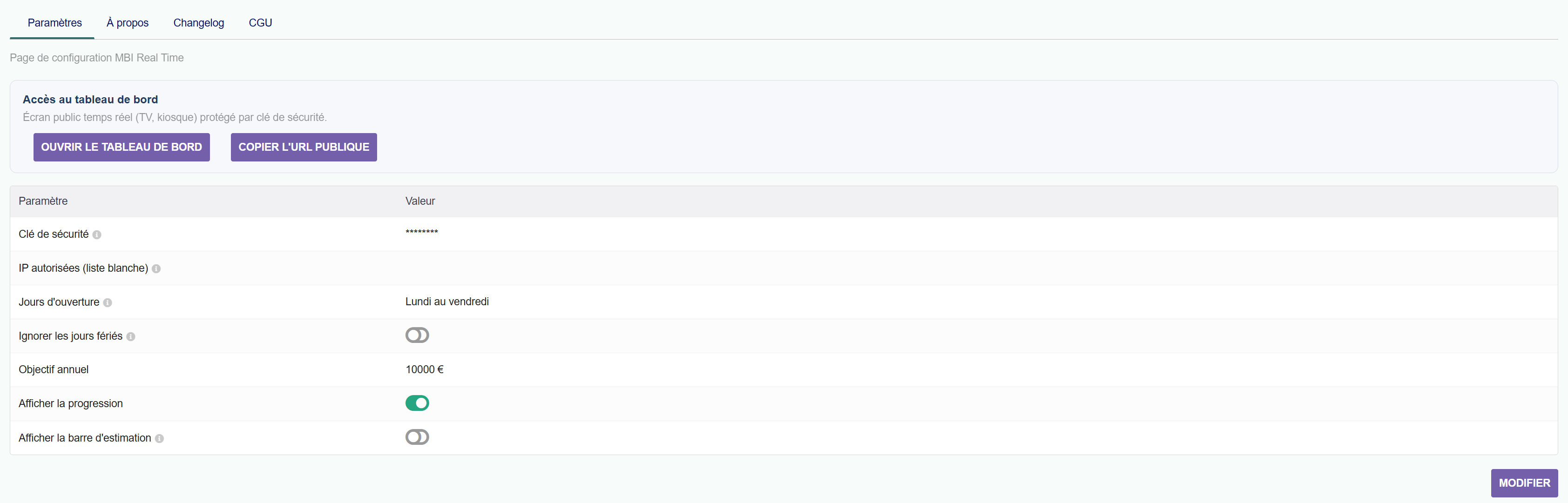The width and height of the screenshot is (1568, 503).
Task: Click the Valeur column header
Action: (420, 201)
